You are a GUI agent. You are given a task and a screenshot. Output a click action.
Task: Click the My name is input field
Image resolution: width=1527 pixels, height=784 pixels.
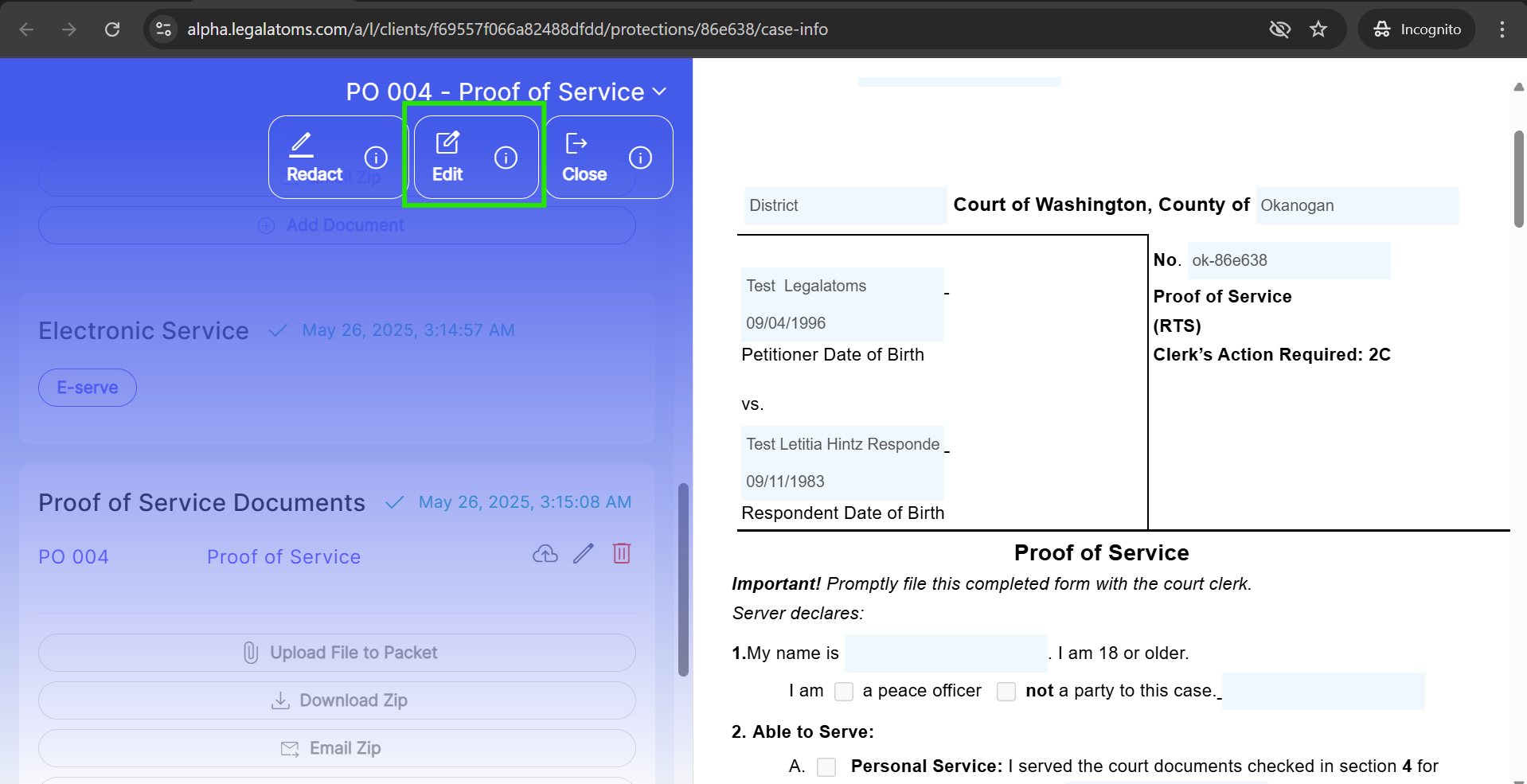click(946, 653)
